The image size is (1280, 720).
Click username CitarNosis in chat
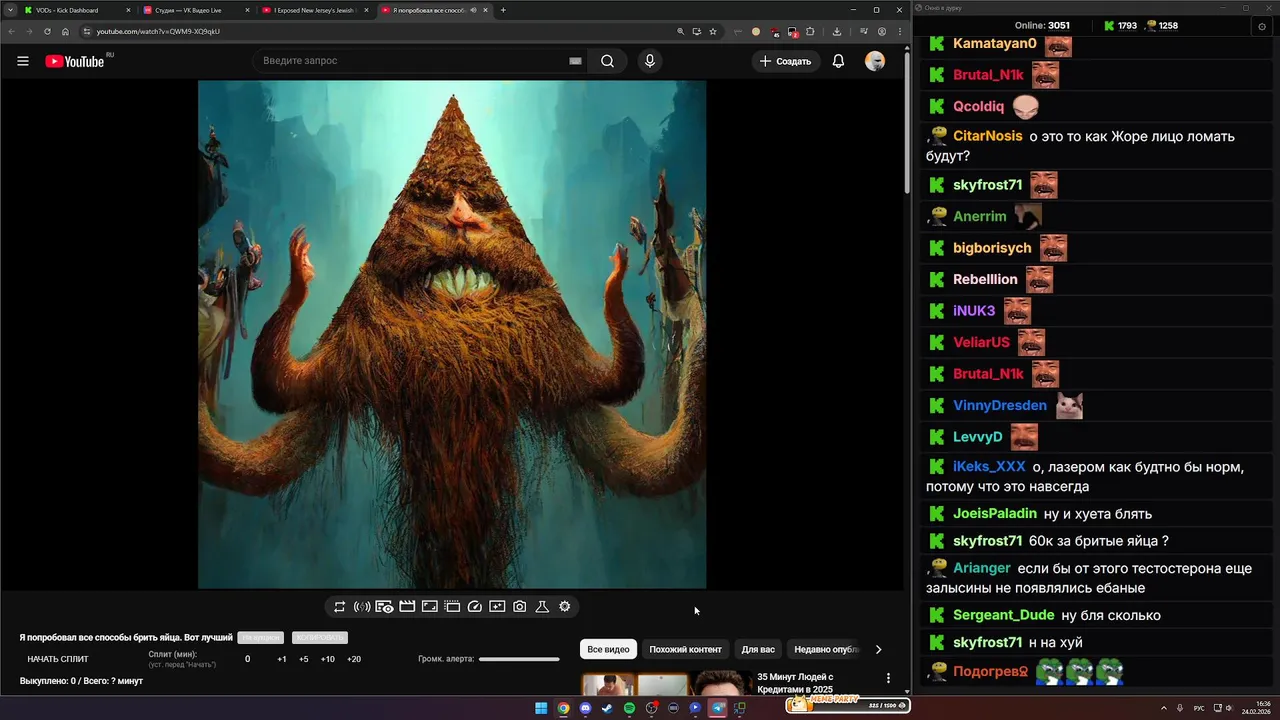(988, 136)
